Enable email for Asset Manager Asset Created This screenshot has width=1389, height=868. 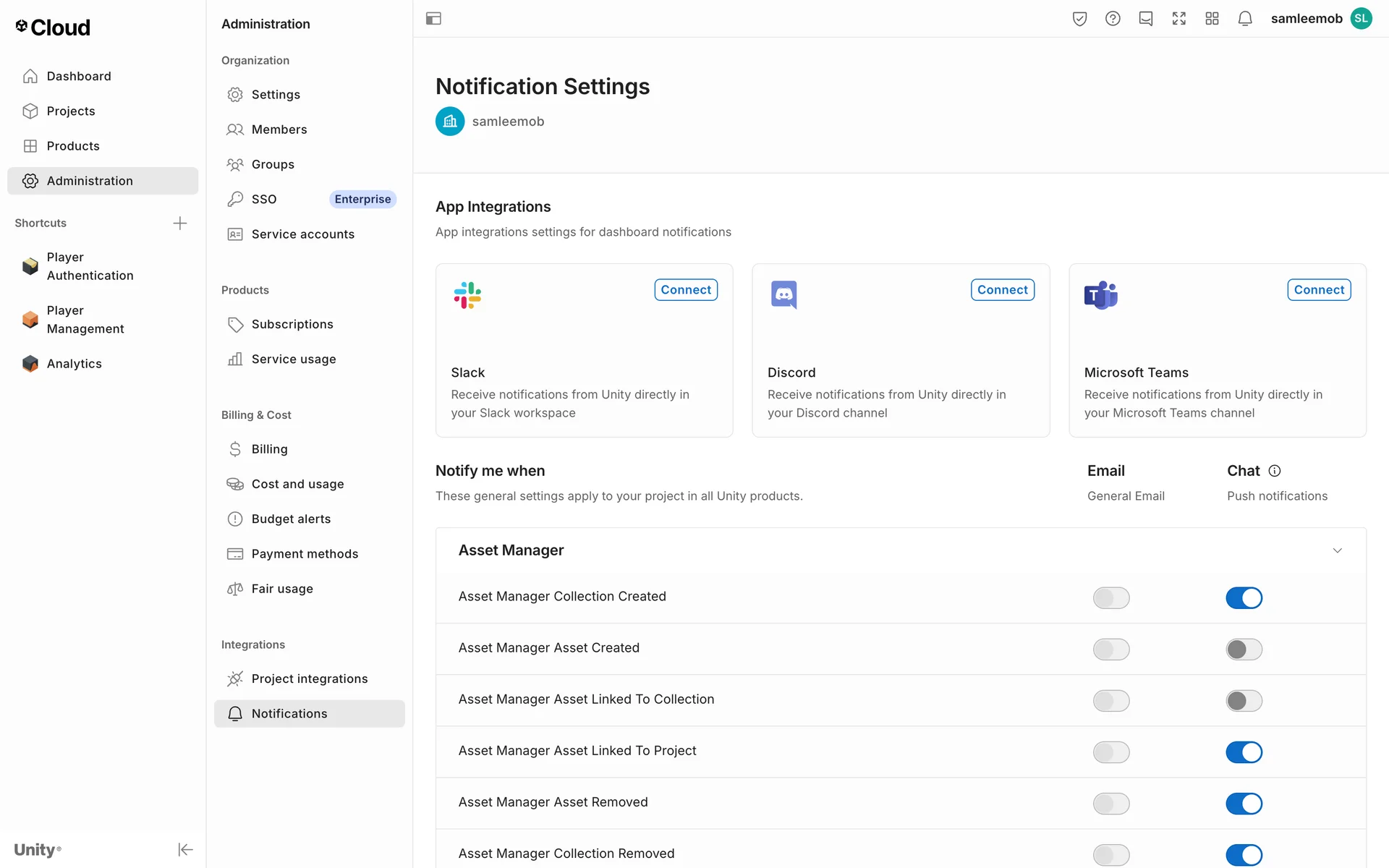pos(1110,649)
